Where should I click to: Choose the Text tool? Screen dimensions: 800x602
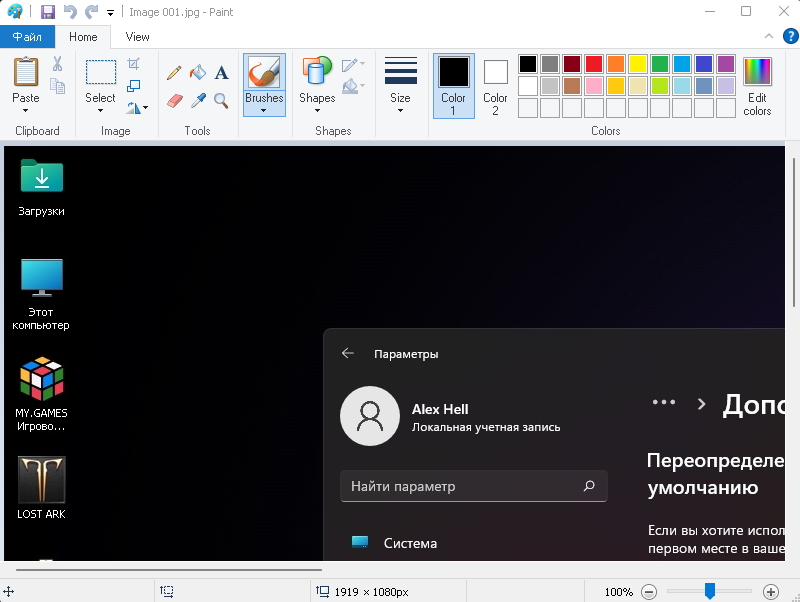(221, 73)
